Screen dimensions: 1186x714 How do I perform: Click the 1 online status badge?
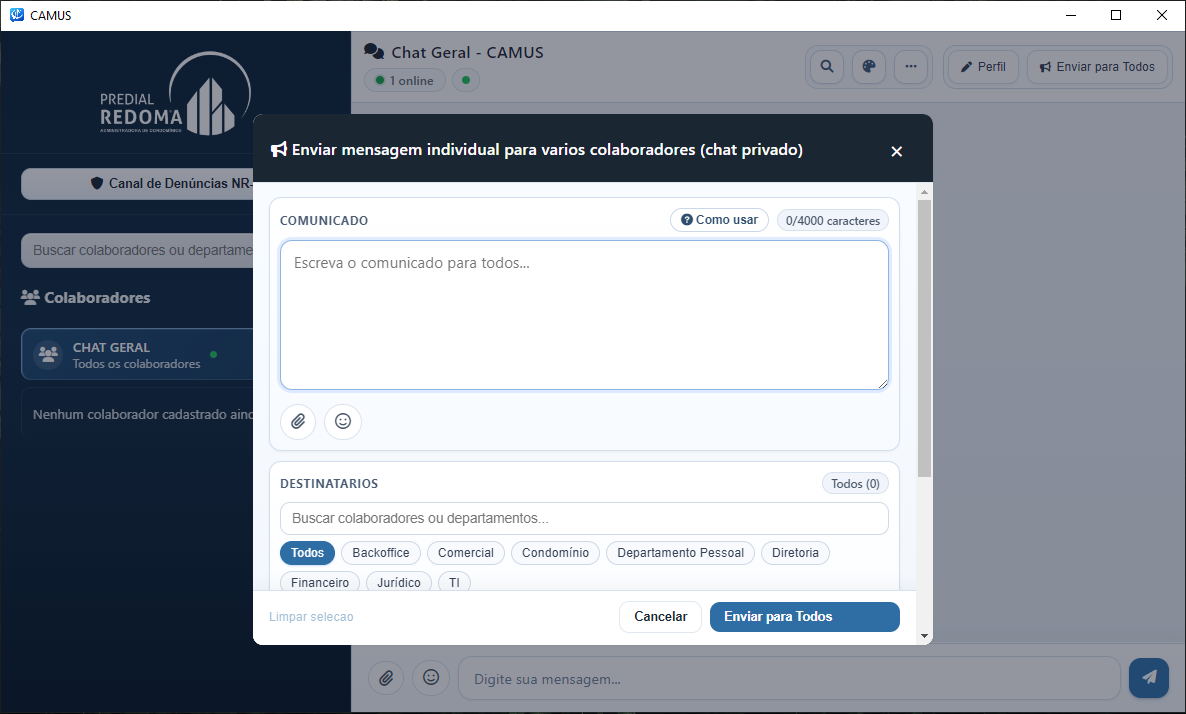pos(405,80)
